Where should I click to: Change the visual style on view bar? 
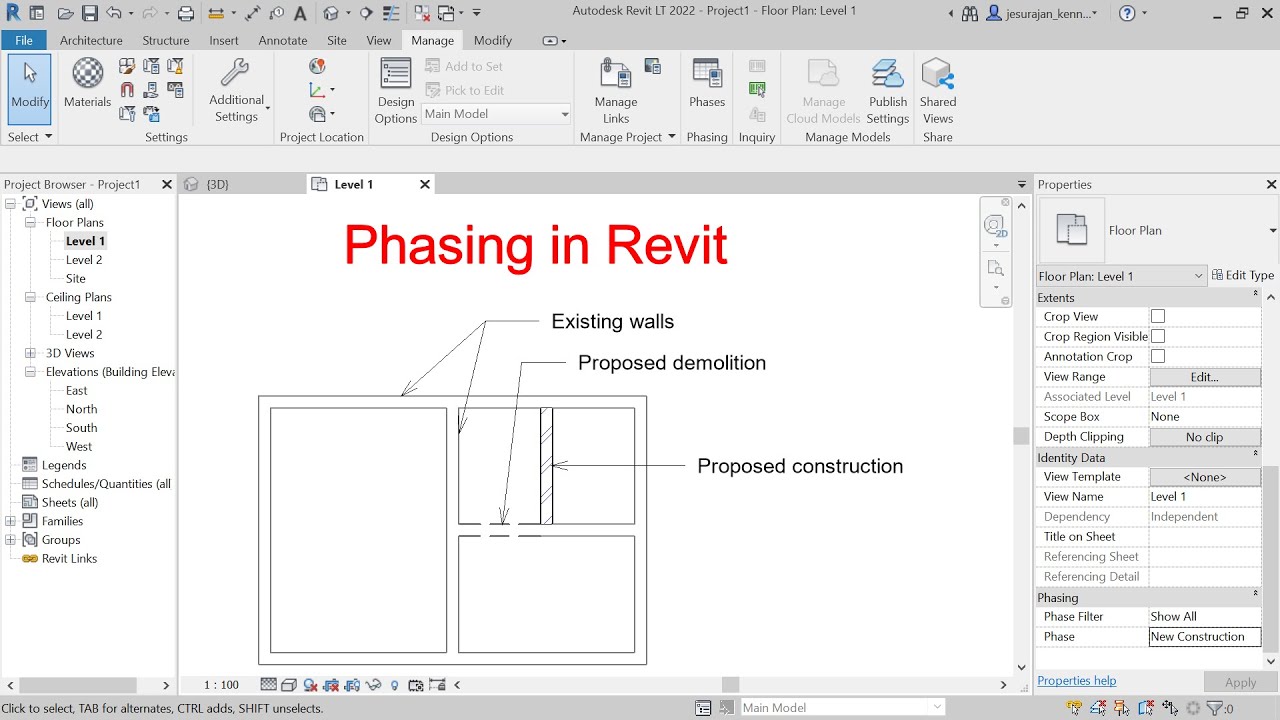(x=289, y=685)
